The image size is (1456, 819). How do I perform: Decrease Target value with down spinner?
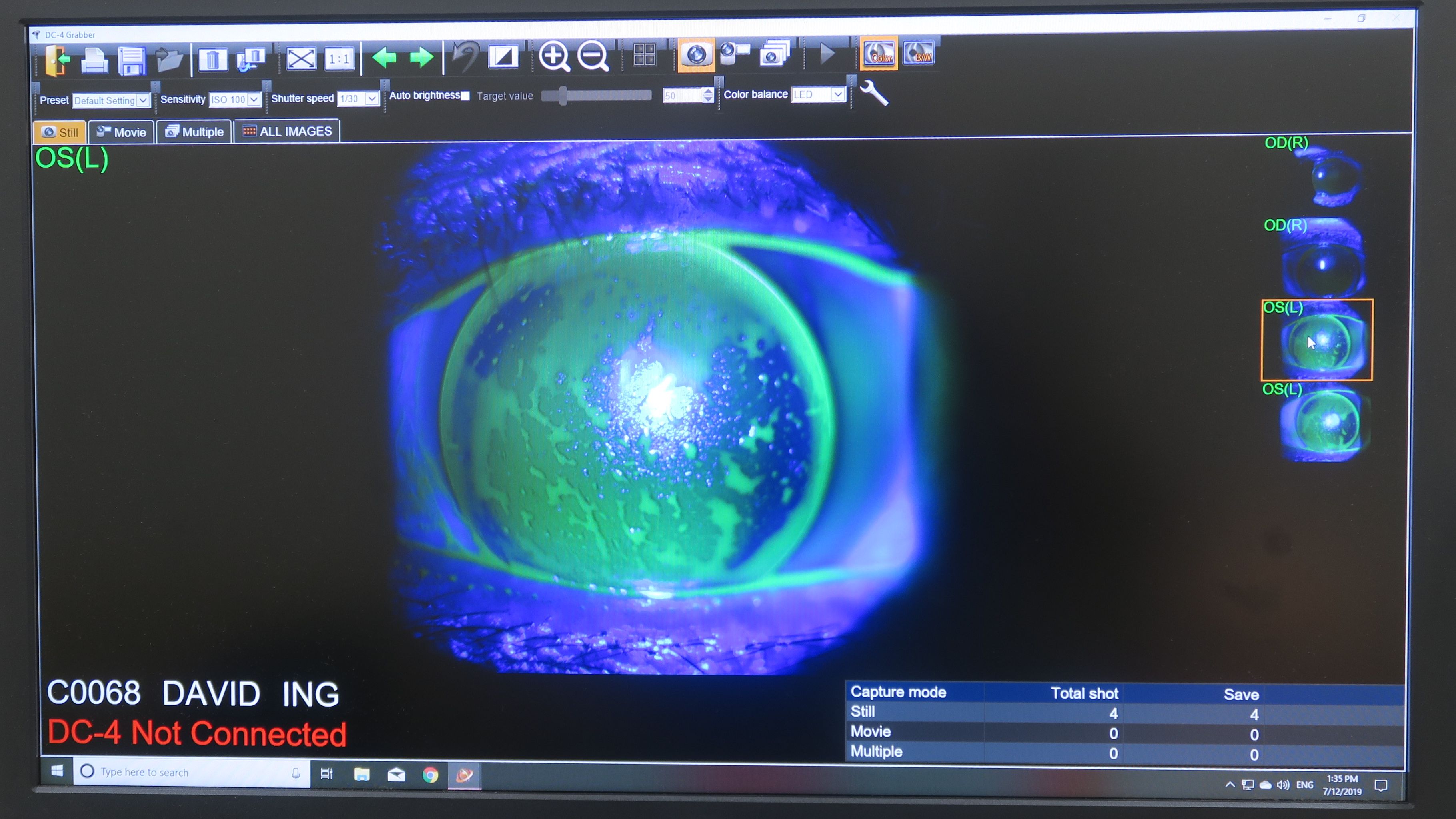(708, 99)
